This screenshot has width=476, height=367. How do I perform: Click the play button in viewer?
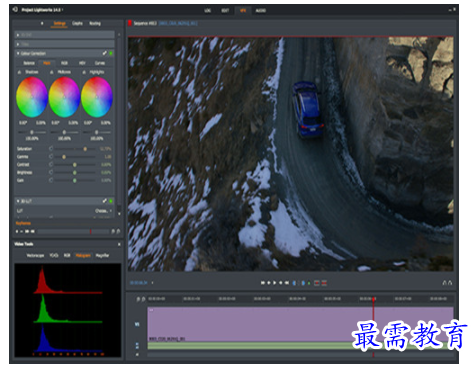[275, 283]
